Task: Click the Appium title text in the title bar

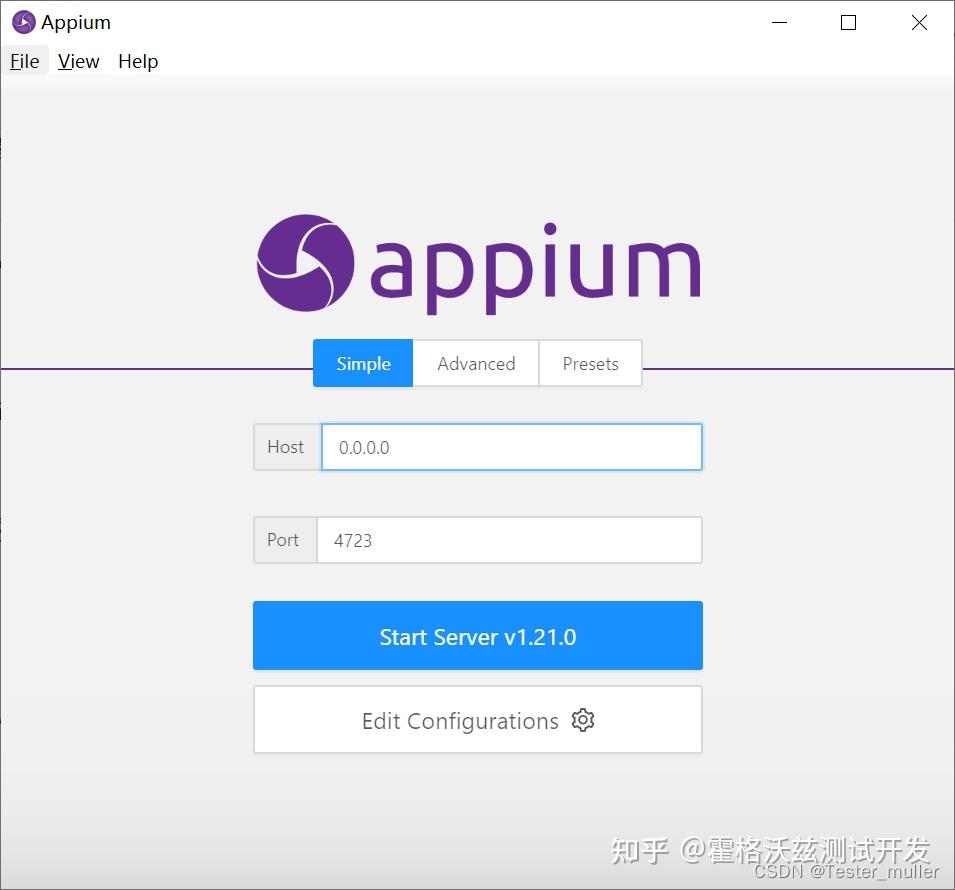Action: point(78,22)
